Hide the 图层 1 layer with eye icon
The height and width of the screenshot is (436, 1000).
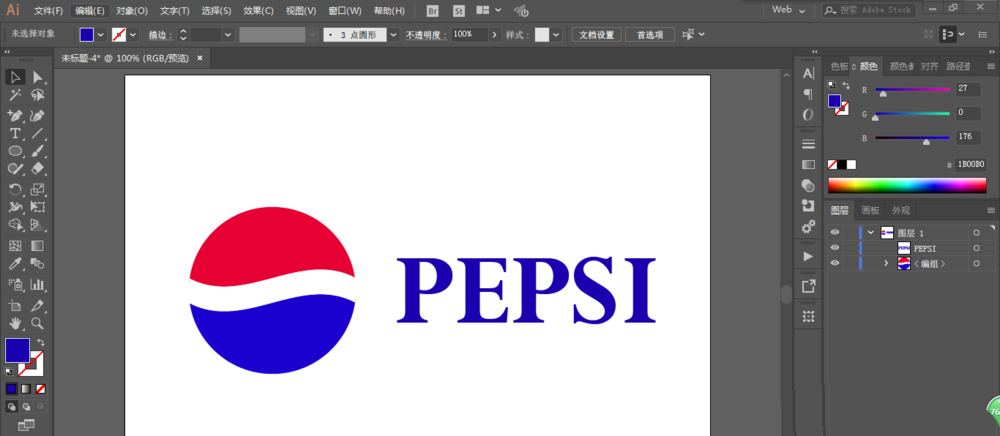pos(835,233)
